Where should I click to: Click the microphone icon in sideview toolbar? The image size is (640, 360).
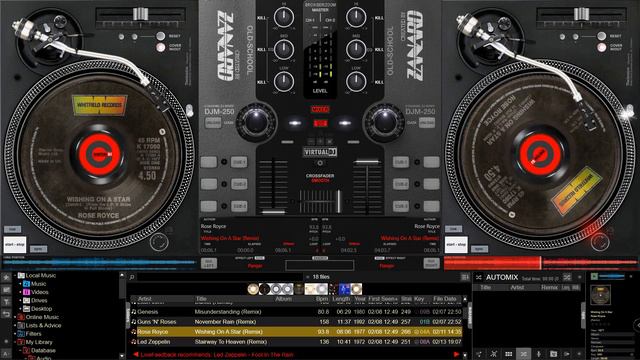click(538, 354)
